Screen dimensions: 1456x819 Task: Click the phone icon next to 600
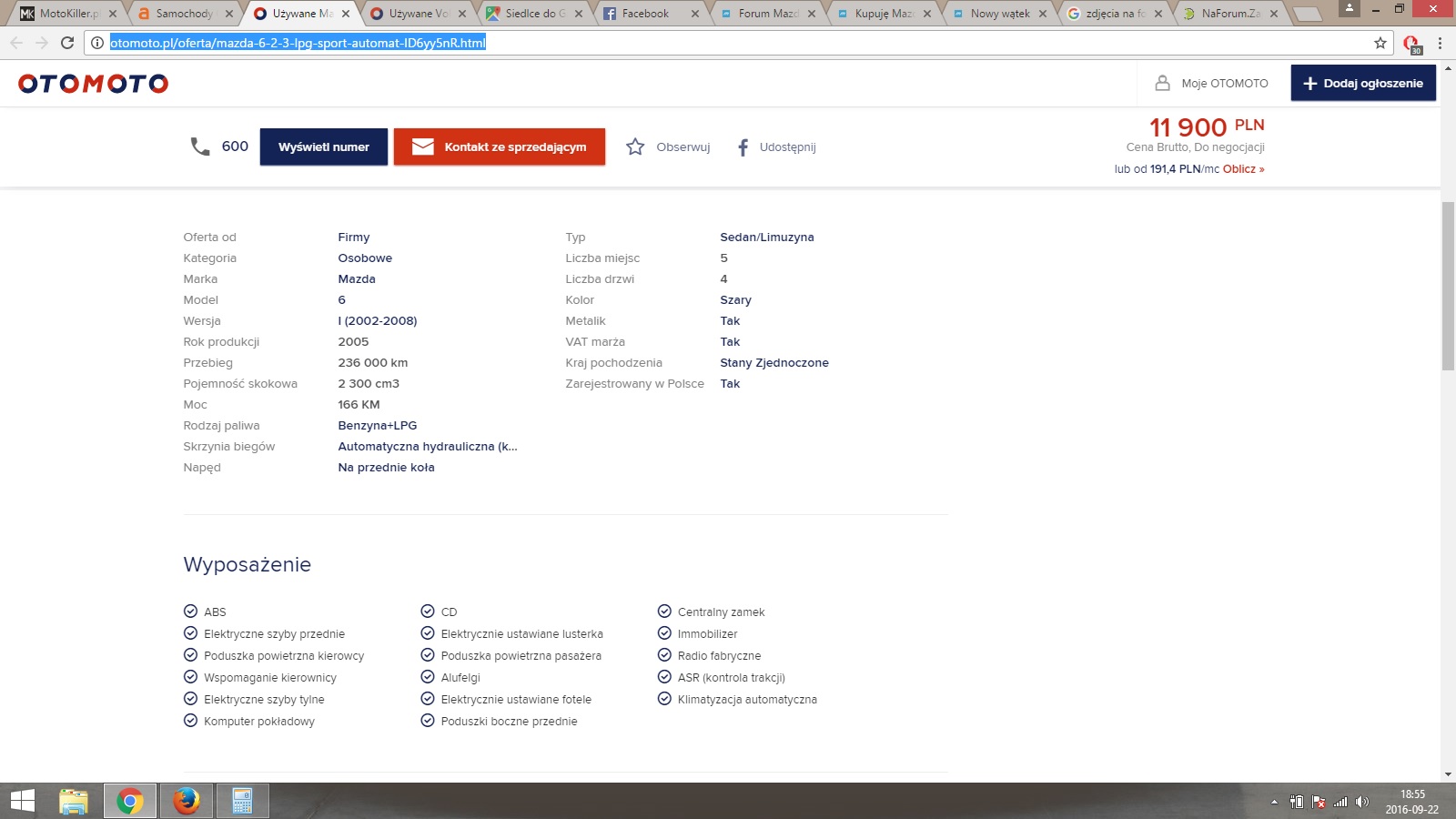(200, 147)
